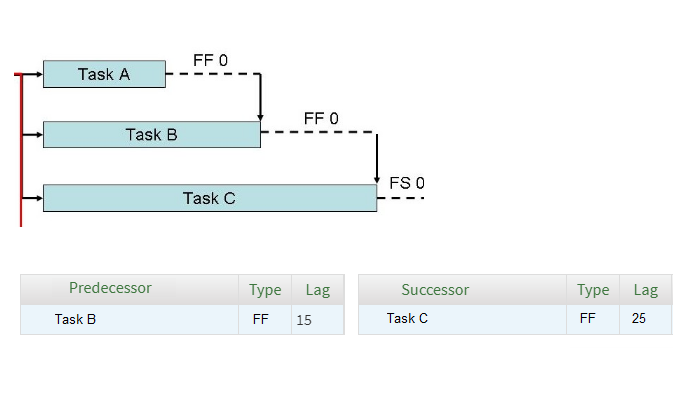Select the Task C bar
The width and height of the screenshot is (694, 395).
(210, 198)
